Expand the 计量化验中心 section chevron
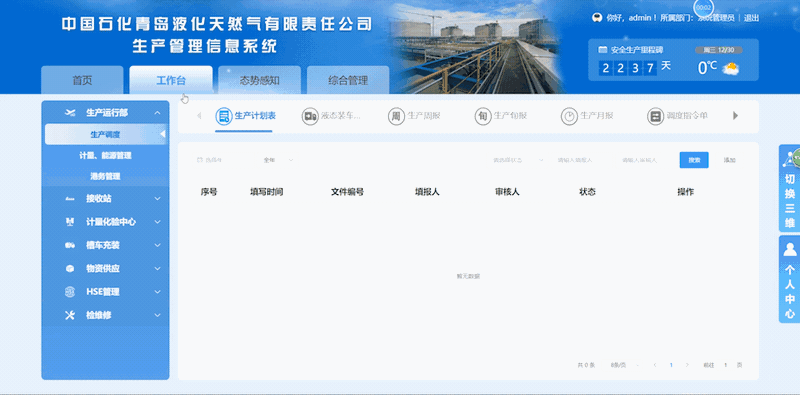 157,222
